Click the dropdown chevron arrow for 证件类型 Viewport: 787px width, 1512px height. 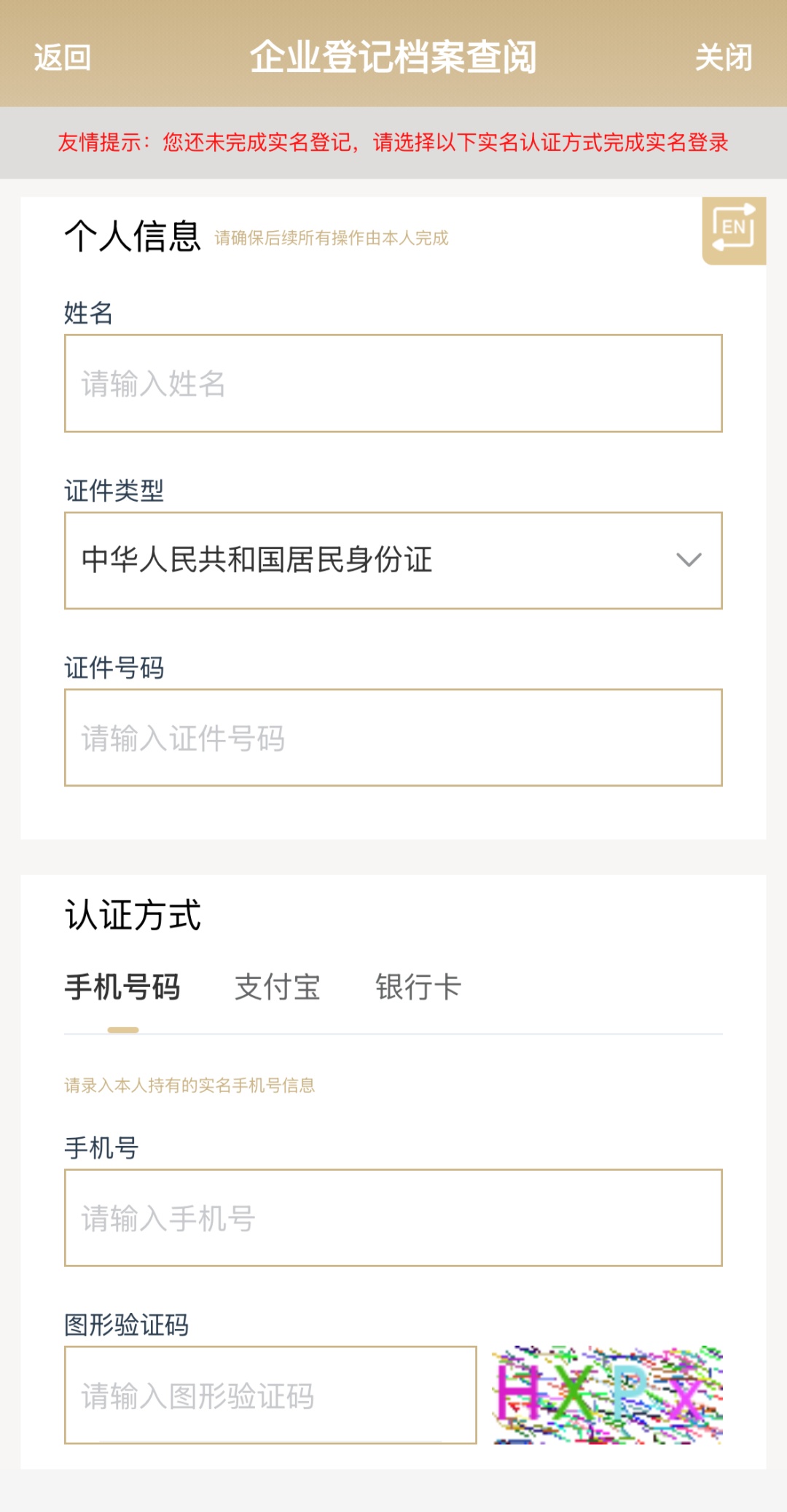tap(689, 560)
